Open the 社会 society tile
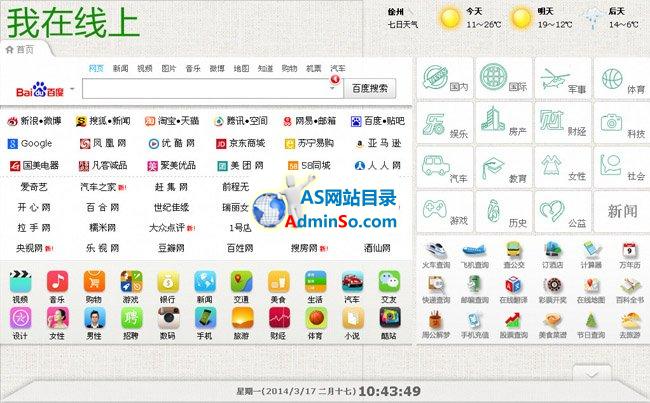Screen dimensions: 650x403 coord(622,168)
